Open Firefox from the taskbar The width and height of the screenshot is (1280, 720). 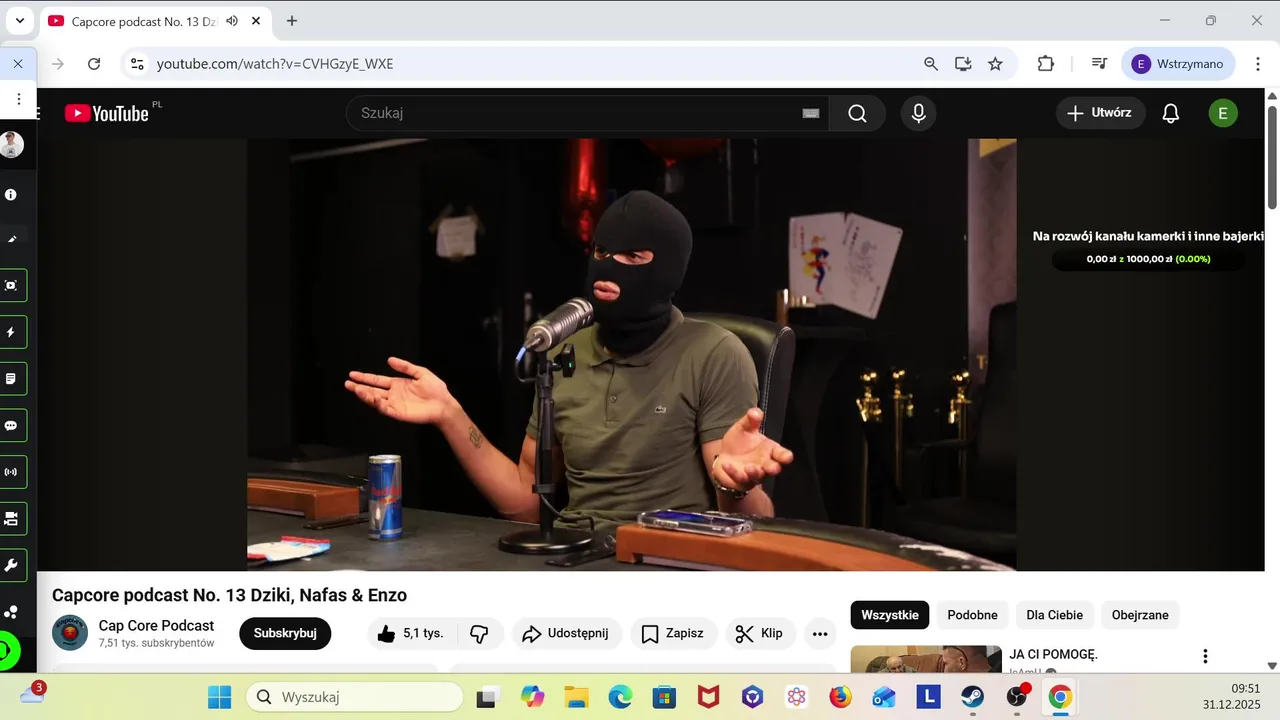[840, 697]
